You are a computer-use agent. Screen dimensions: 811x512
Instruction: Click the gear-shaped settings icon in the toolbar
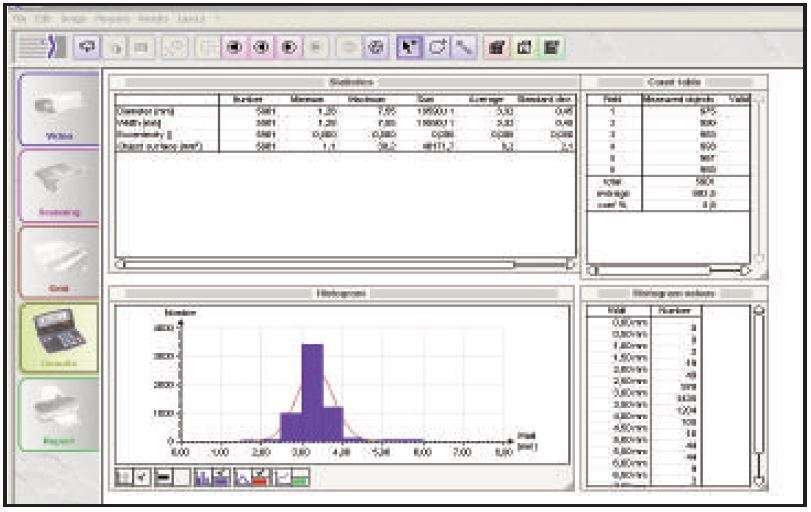tap(378, 46)
